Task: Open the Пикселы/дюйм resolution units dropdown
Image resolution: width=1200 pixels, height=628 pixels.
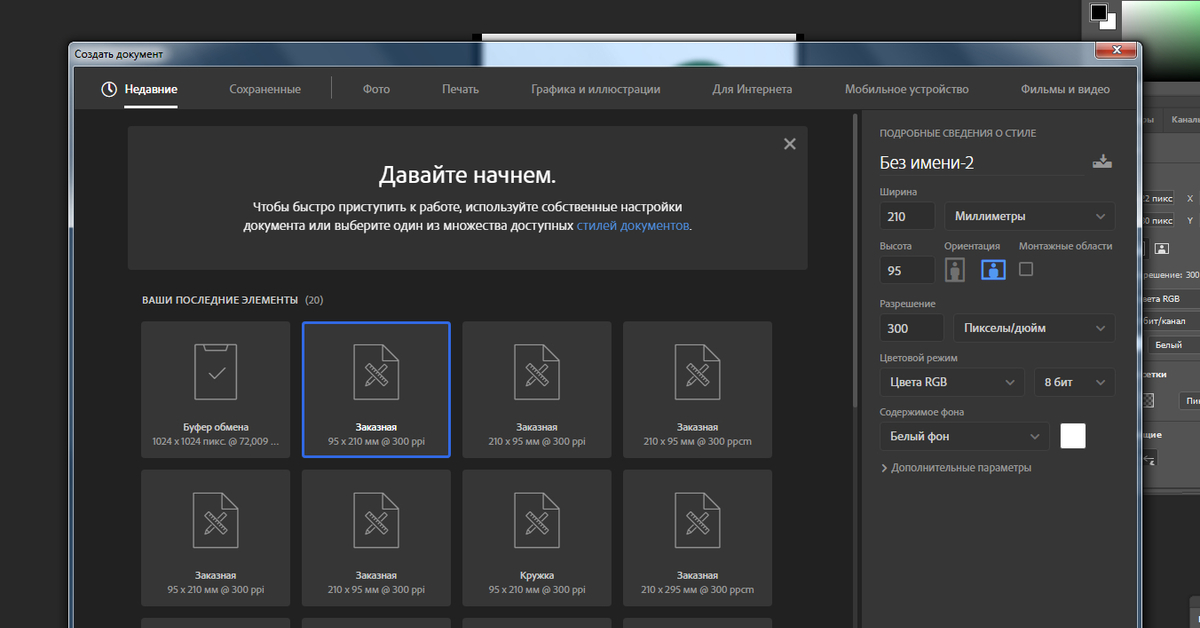Action: [x=1033, y=328]
